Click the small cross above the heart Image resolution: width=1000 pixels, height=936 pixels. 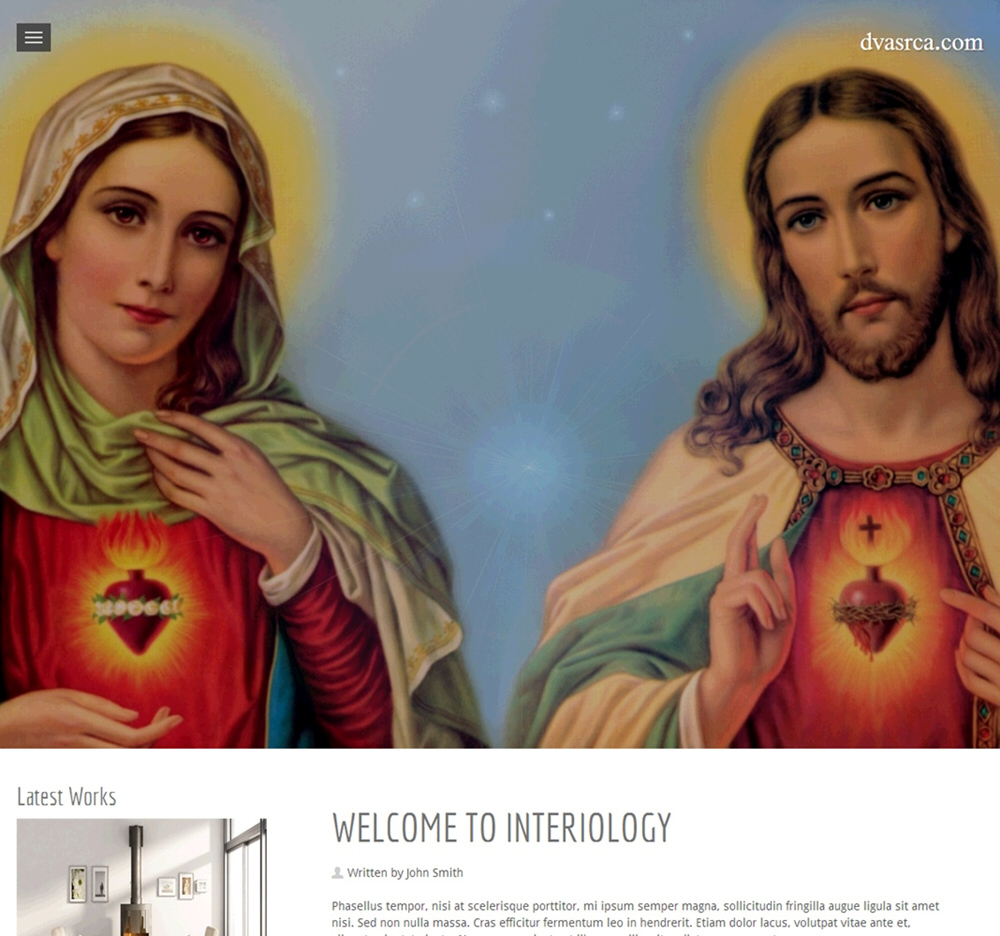click(869, 529)
